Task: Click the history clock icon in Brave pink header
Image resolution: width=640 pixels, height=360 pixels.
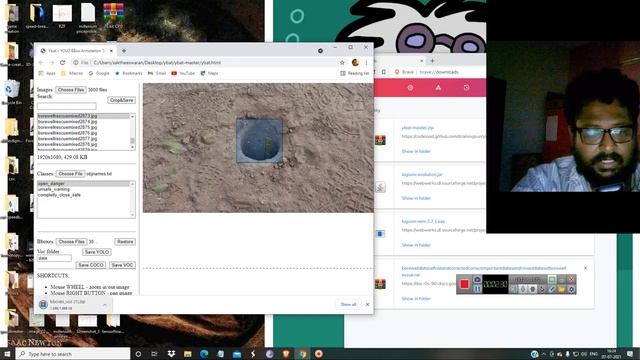Action: (x=467, y=88)
